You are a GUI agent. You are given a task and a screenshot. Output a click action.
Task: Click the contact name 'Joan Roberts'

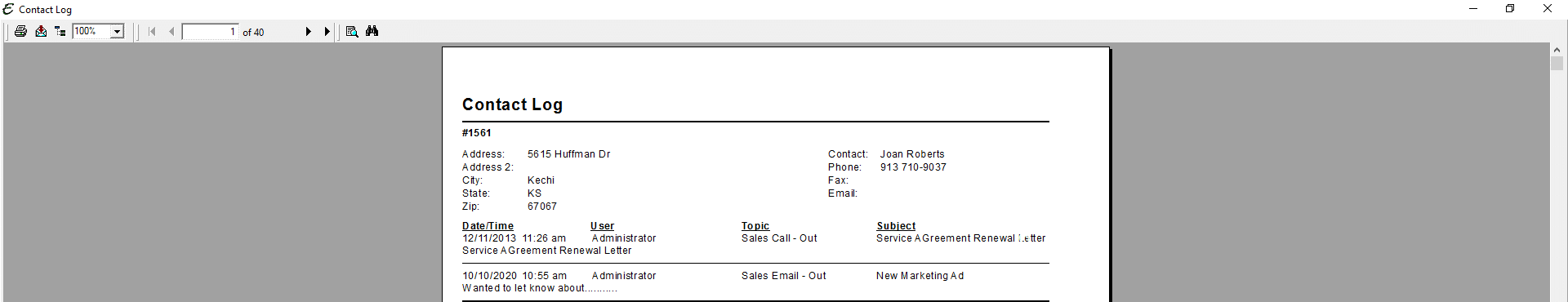tap(912, 154)
